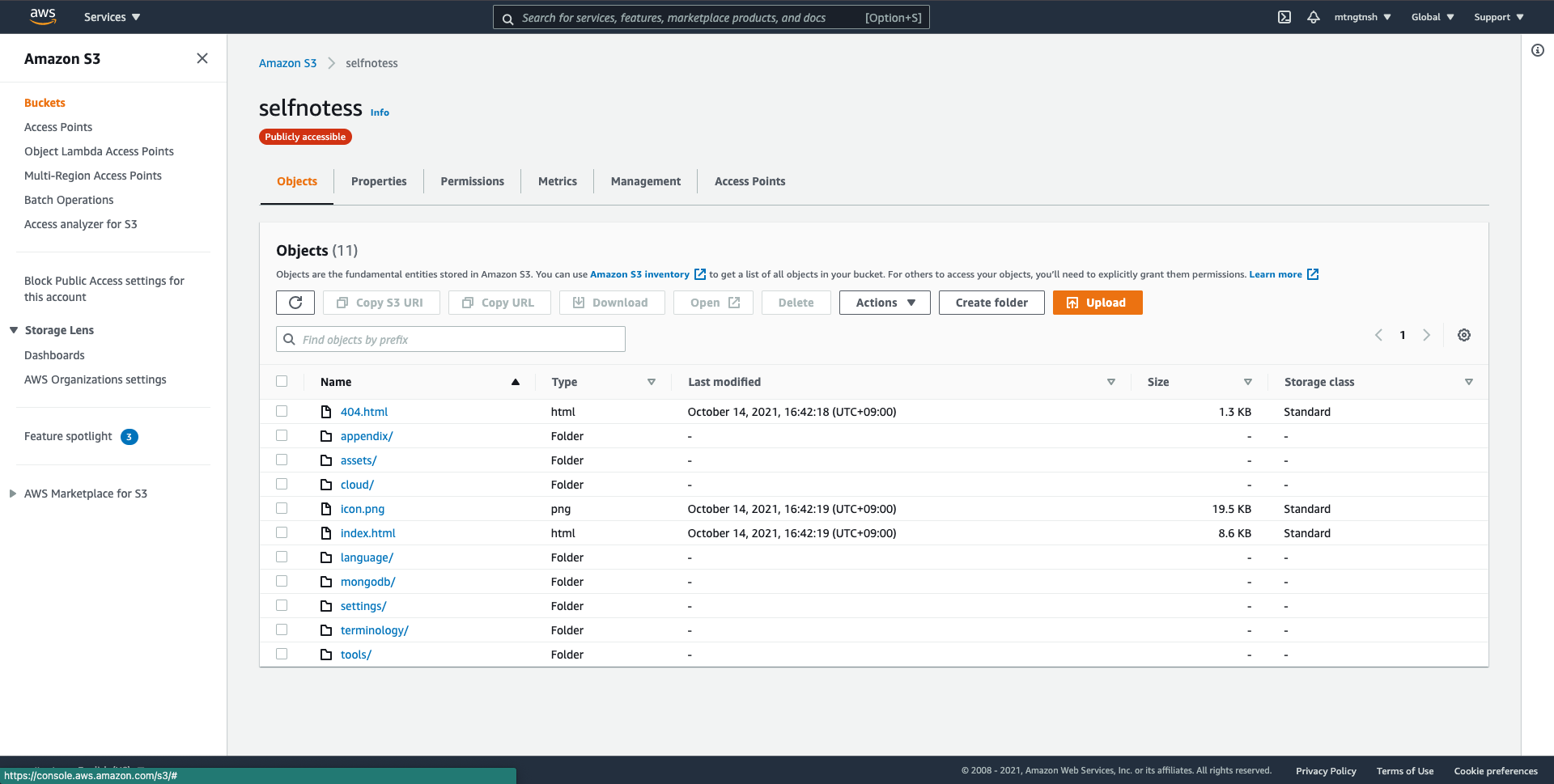Open Type column filter arrow

point(652,382)
